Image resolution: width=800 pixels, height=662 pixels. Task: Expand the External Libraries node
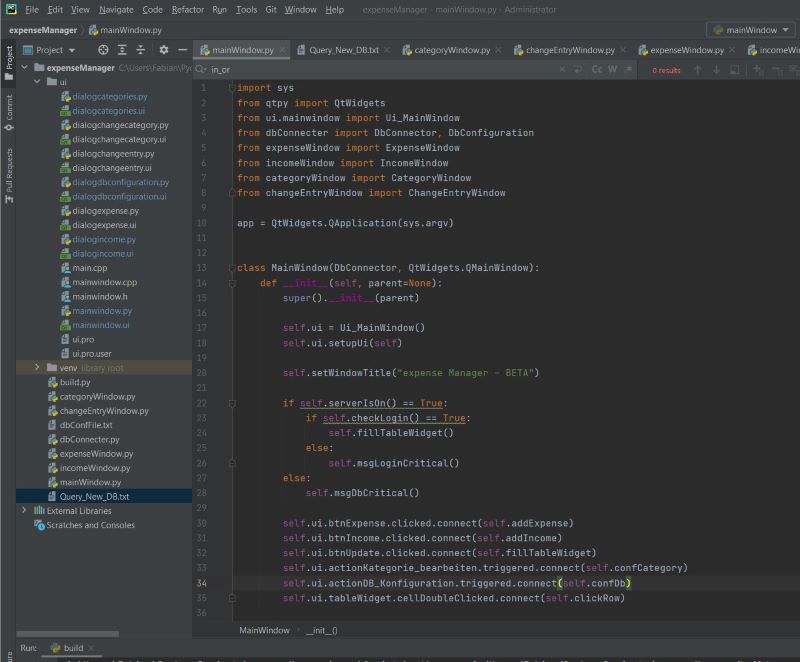click(x=24, y=510)
